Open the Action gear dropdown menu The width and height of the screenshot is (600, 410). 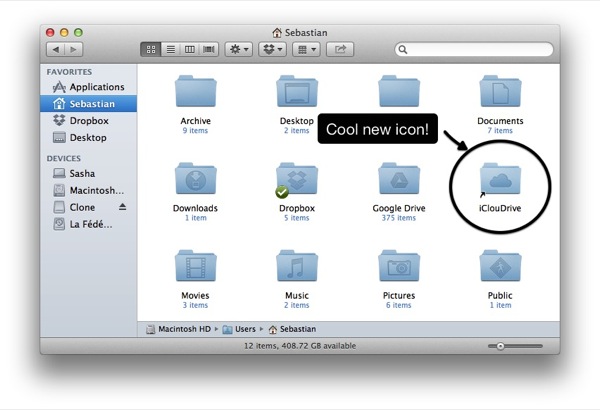(x=239, y=49)
